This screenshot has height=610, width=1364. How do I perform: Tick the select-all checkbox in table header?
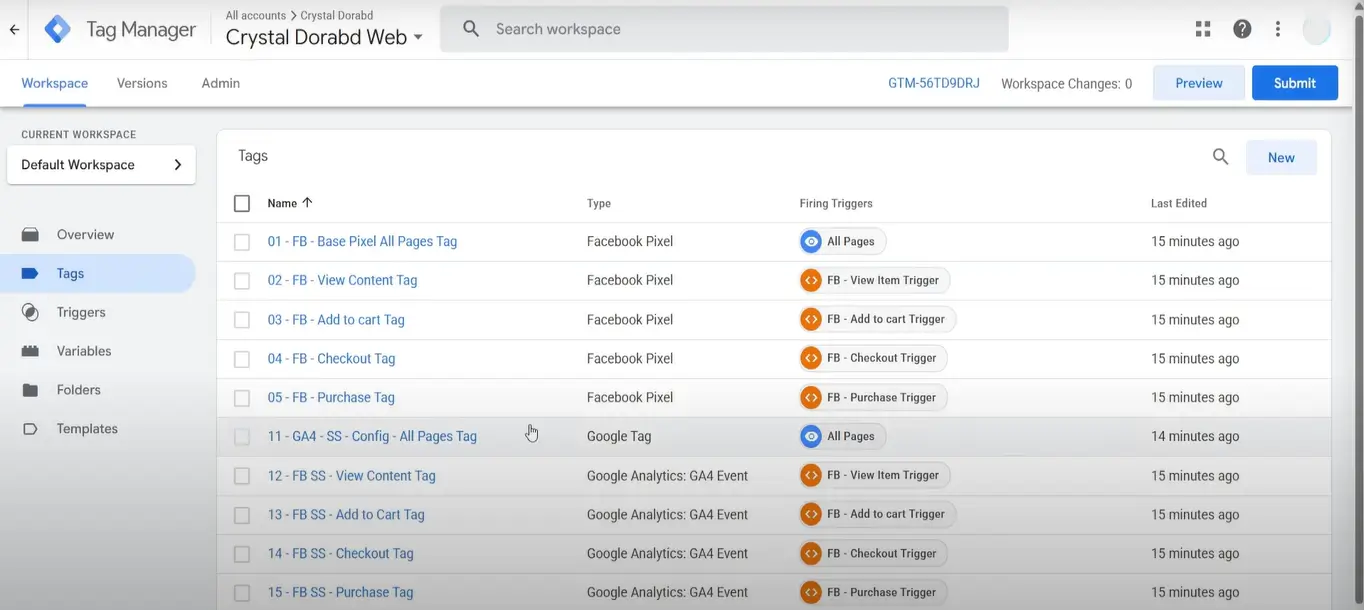coord(242,204)
